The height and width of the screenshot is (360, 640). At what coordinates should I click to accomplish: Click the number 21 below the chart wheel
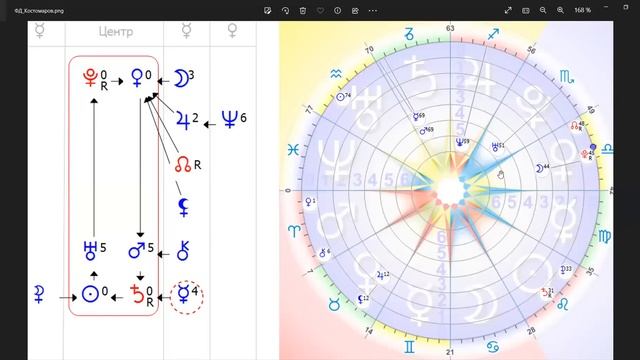point(450,352)
